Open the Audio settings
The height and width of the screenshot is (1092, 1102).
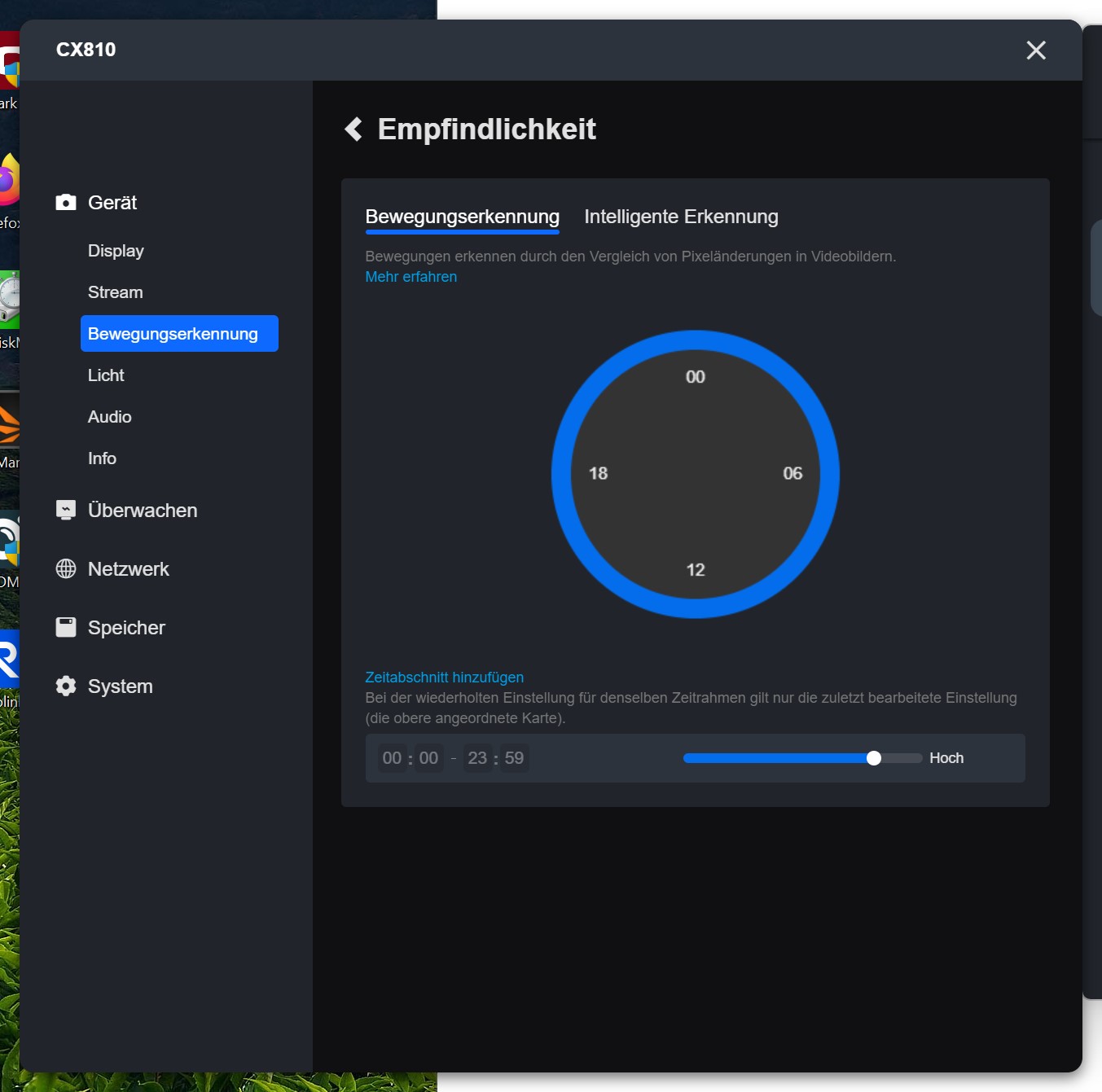click(110, 417)
